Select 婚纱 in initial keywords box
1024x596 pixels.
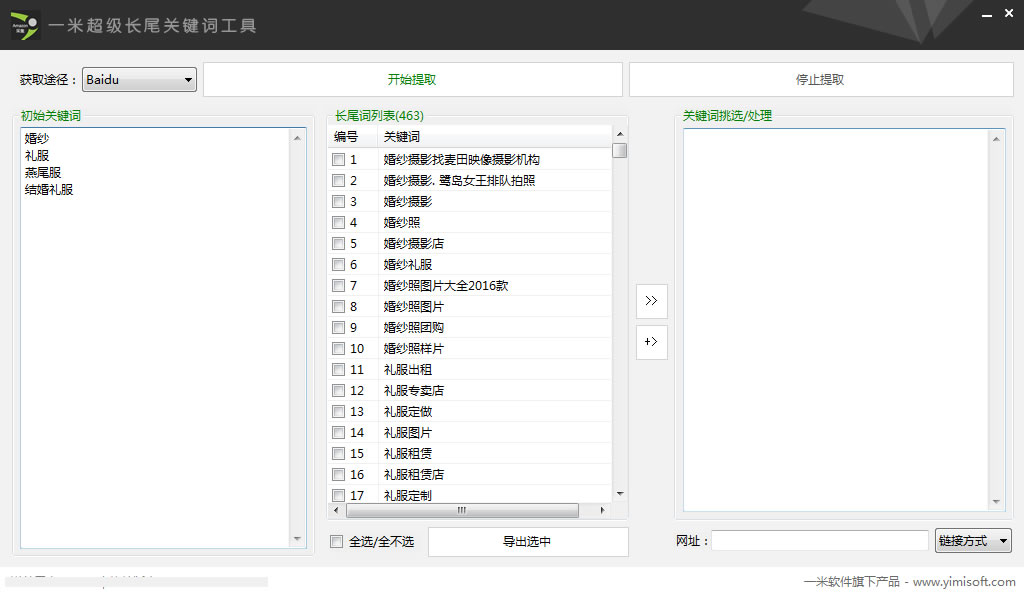point(37,138)
